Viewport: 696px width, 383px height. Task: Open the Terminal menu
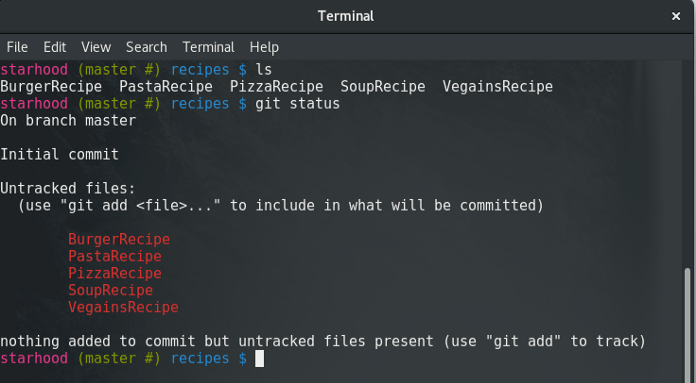click(208, 47)
